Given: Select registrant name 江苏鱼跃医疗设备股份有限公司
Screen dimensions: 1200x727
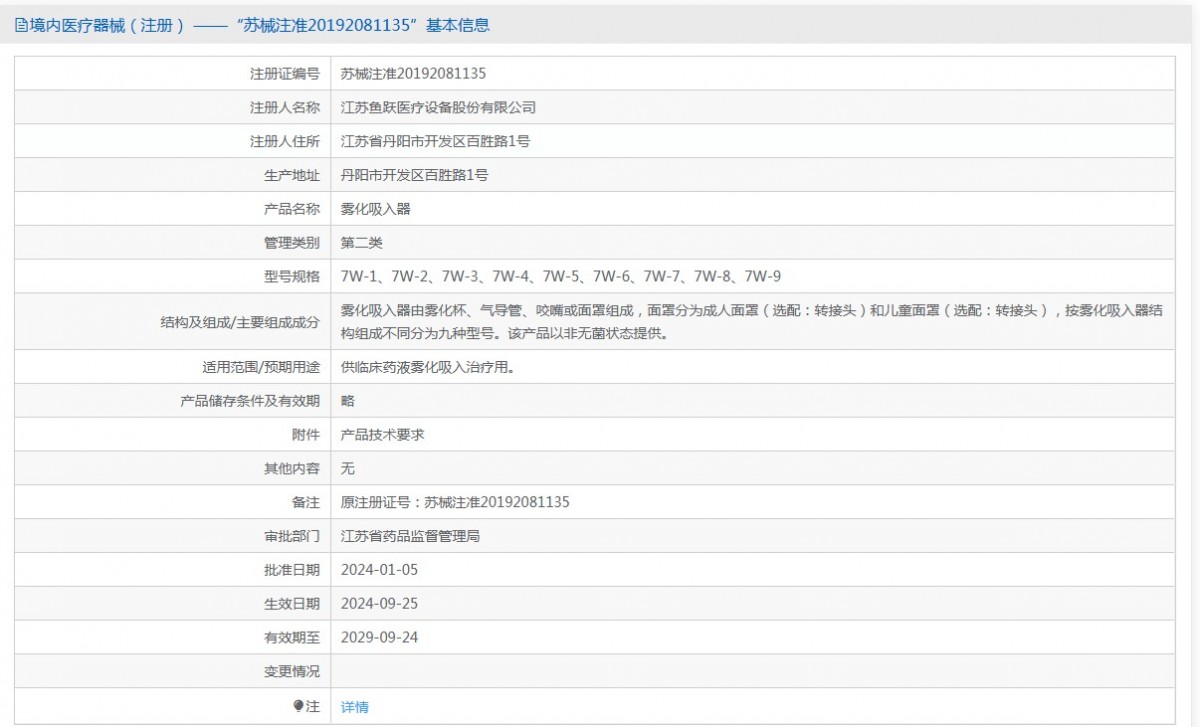Looking at the screenshot, I should (439, 107).
